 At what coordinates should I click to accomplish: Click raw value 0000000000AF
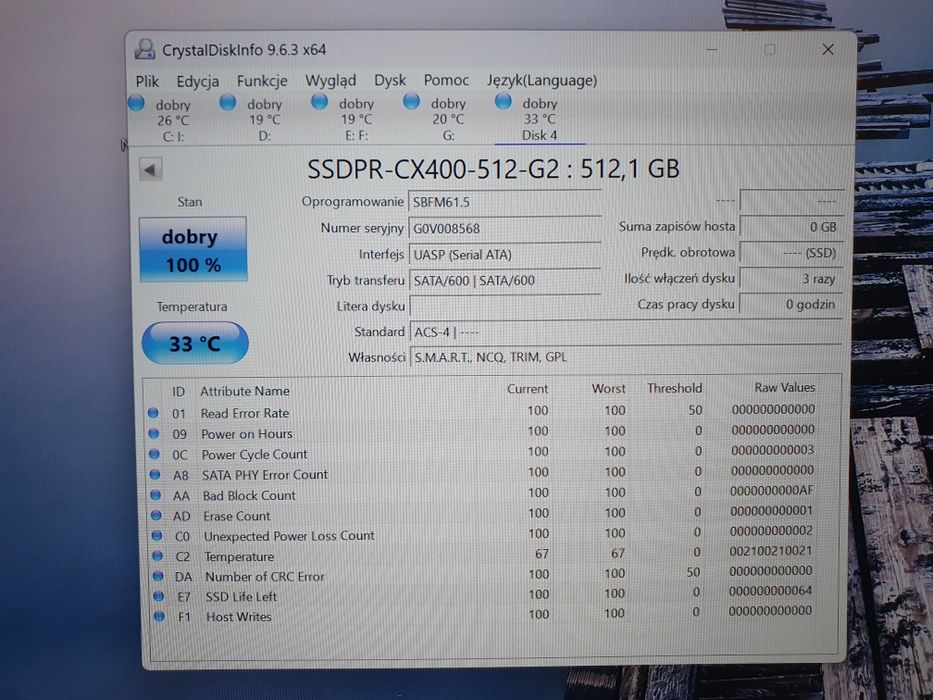pyautogui.click(x=771, y=490)
